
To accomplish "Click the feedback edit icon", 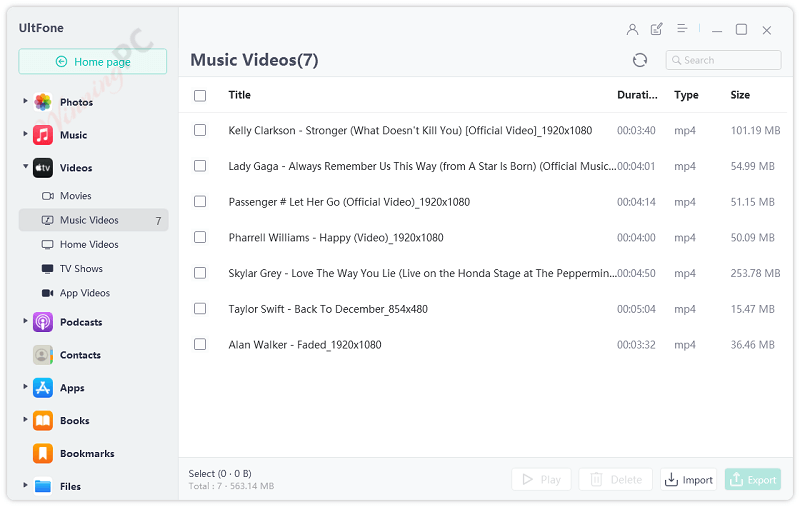I will (657, 29).
